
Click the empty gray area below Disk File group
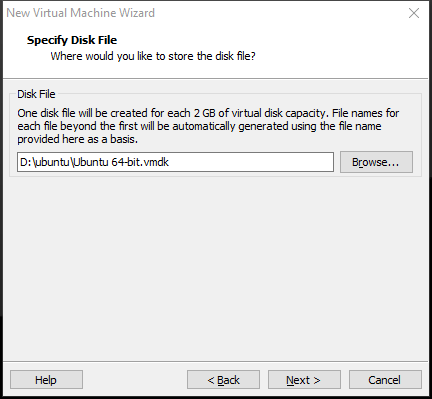215,267
